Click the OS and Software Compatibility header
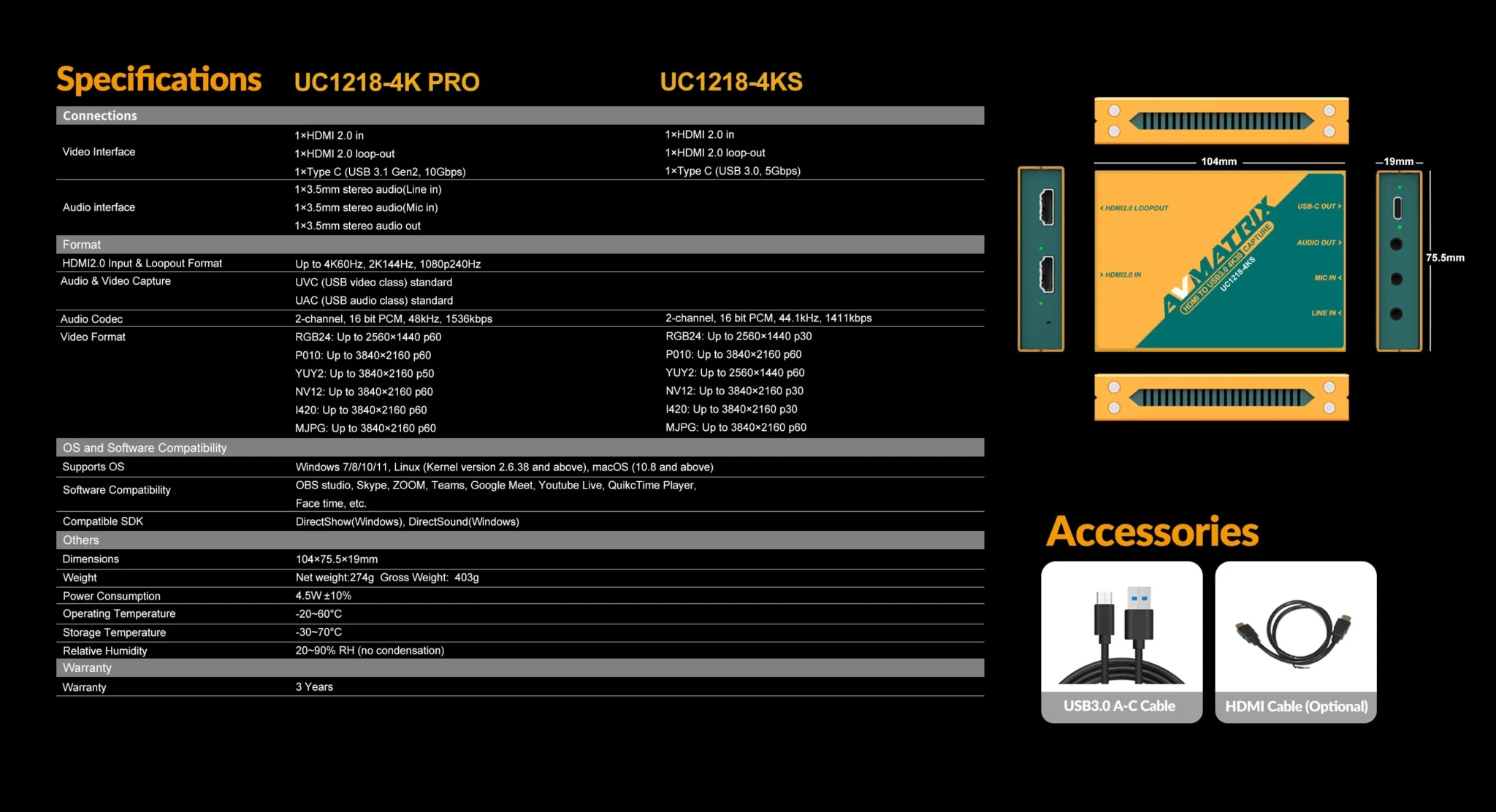The image size is (1496, 812). pos(145,448)
